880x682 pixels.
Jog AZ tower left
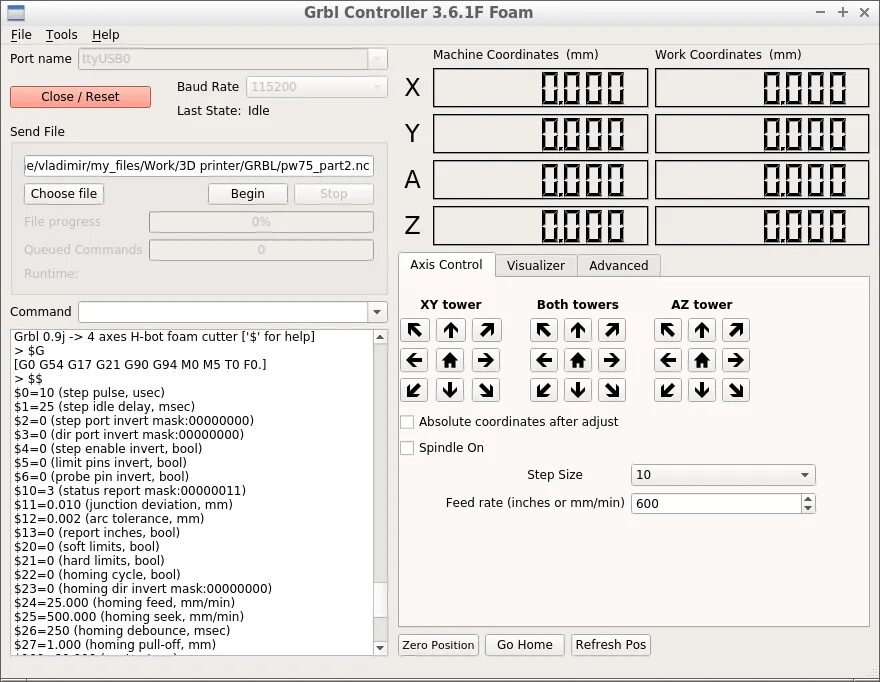668,360
